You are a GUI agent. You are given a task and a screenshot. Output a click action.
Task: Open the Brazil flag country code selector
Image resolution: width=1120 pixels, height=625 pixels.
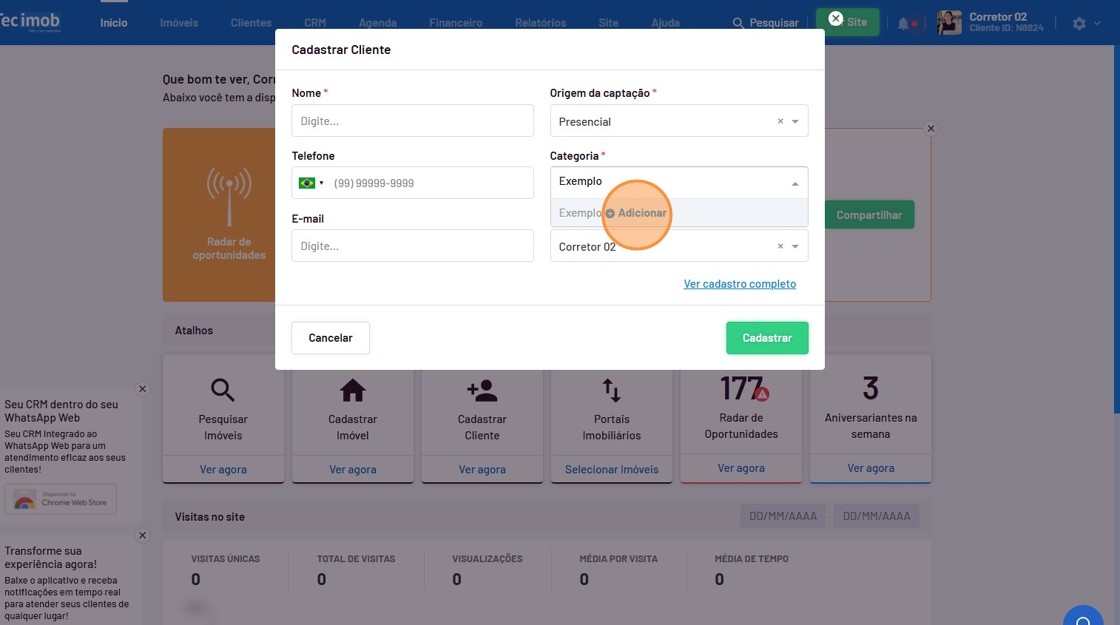pos(311,183)
